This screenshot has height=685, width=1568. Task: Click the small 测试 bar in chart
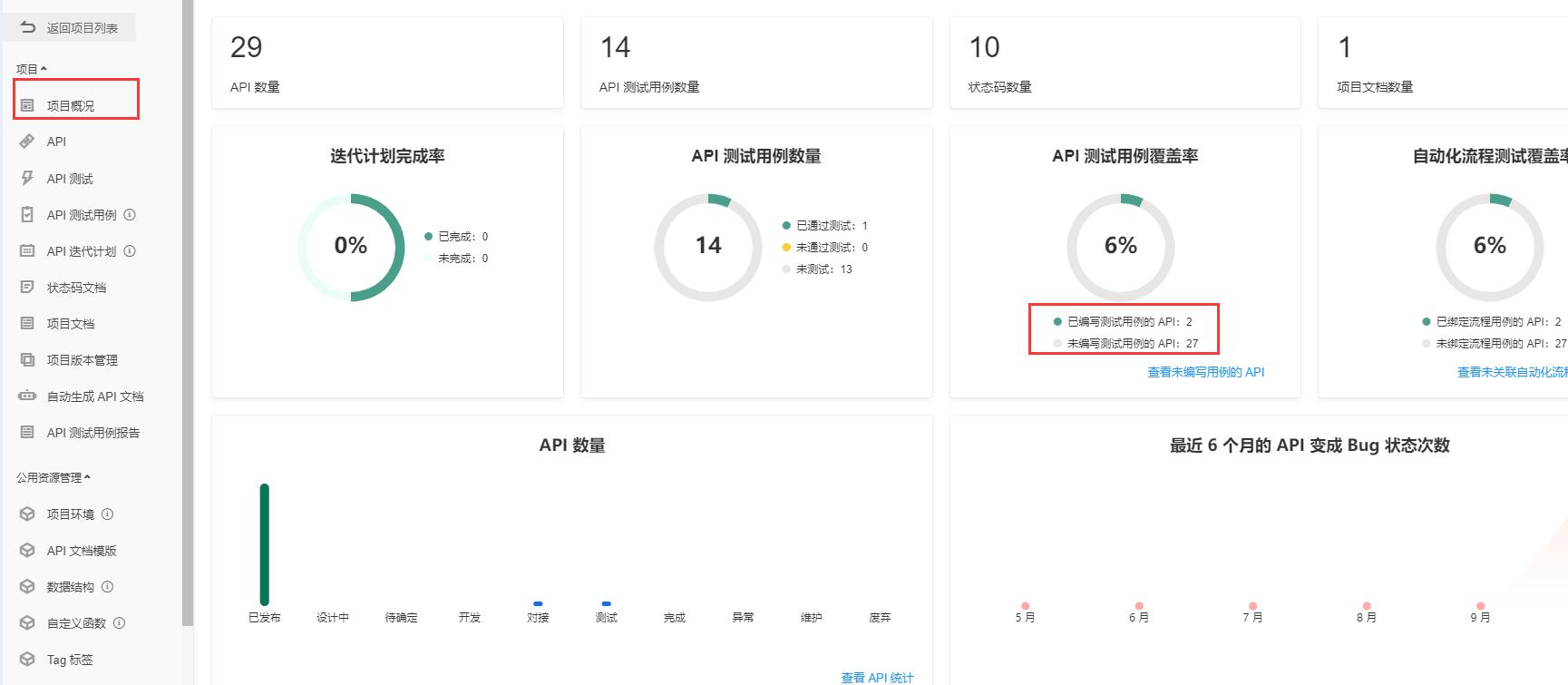coord(606,603)
